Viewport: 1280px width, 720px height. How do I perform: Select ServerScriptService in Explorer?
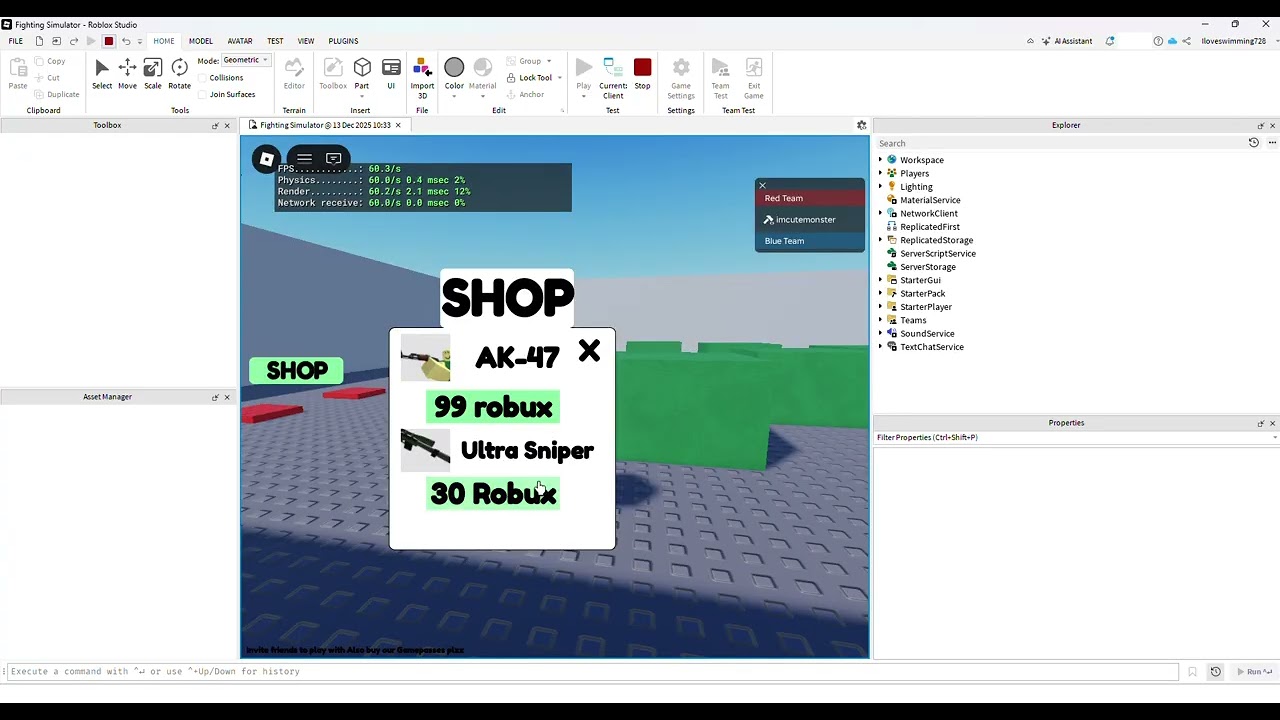pos(938,253)
